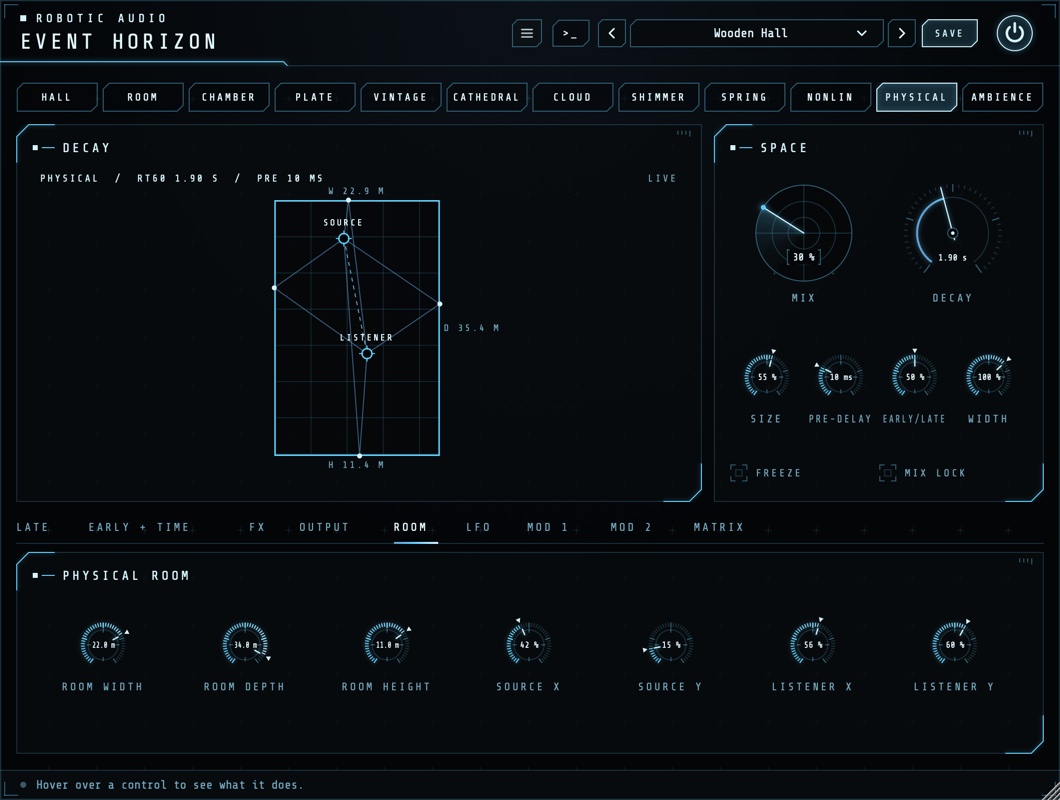Click the EARLY/LATE knob
Screen dimensions: 1060x800
click(914, 377)
